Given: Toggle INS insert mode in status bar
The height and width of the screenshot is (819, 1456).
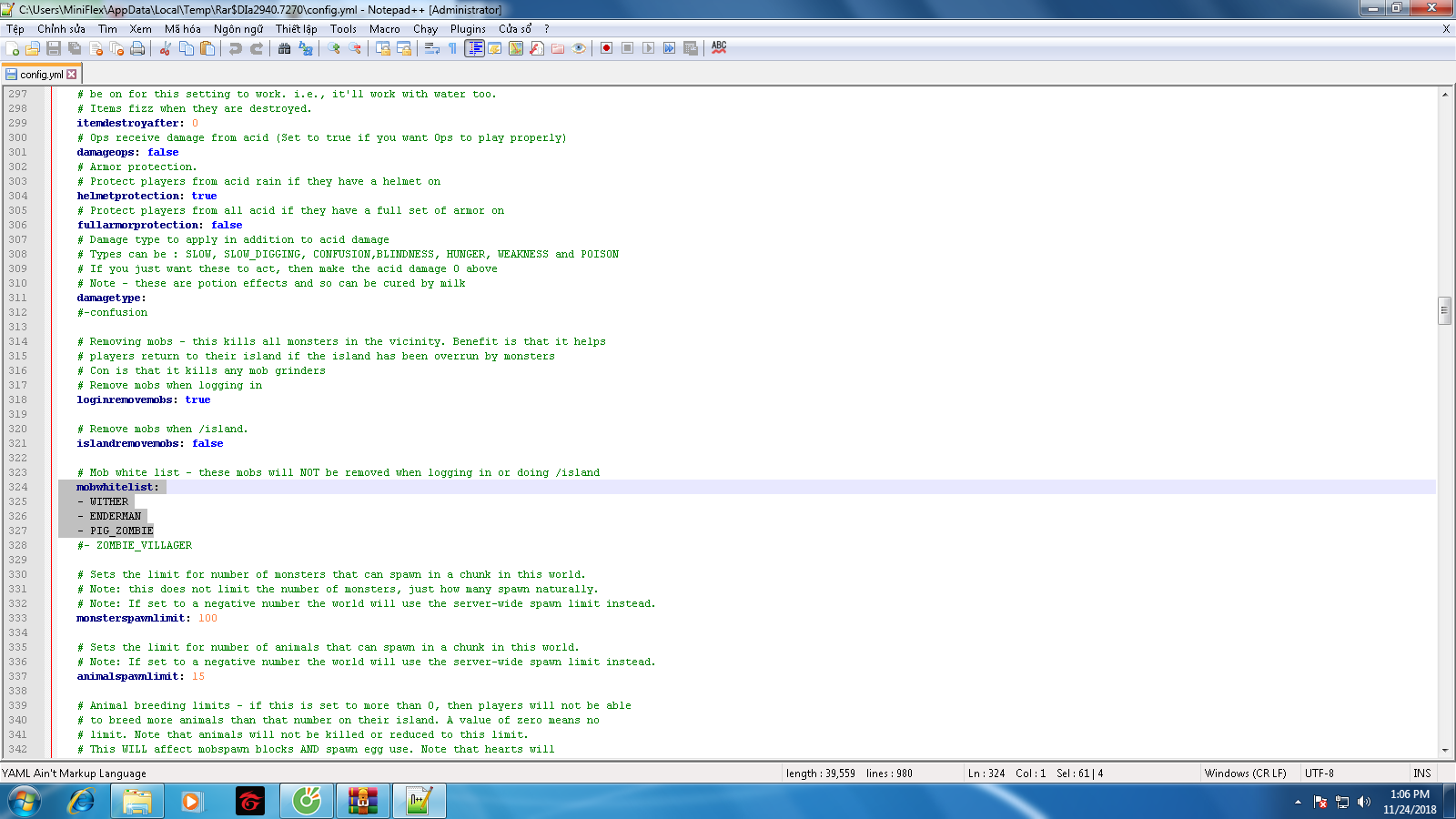Looking at the screenshot, I should (x=1422, y=773).
